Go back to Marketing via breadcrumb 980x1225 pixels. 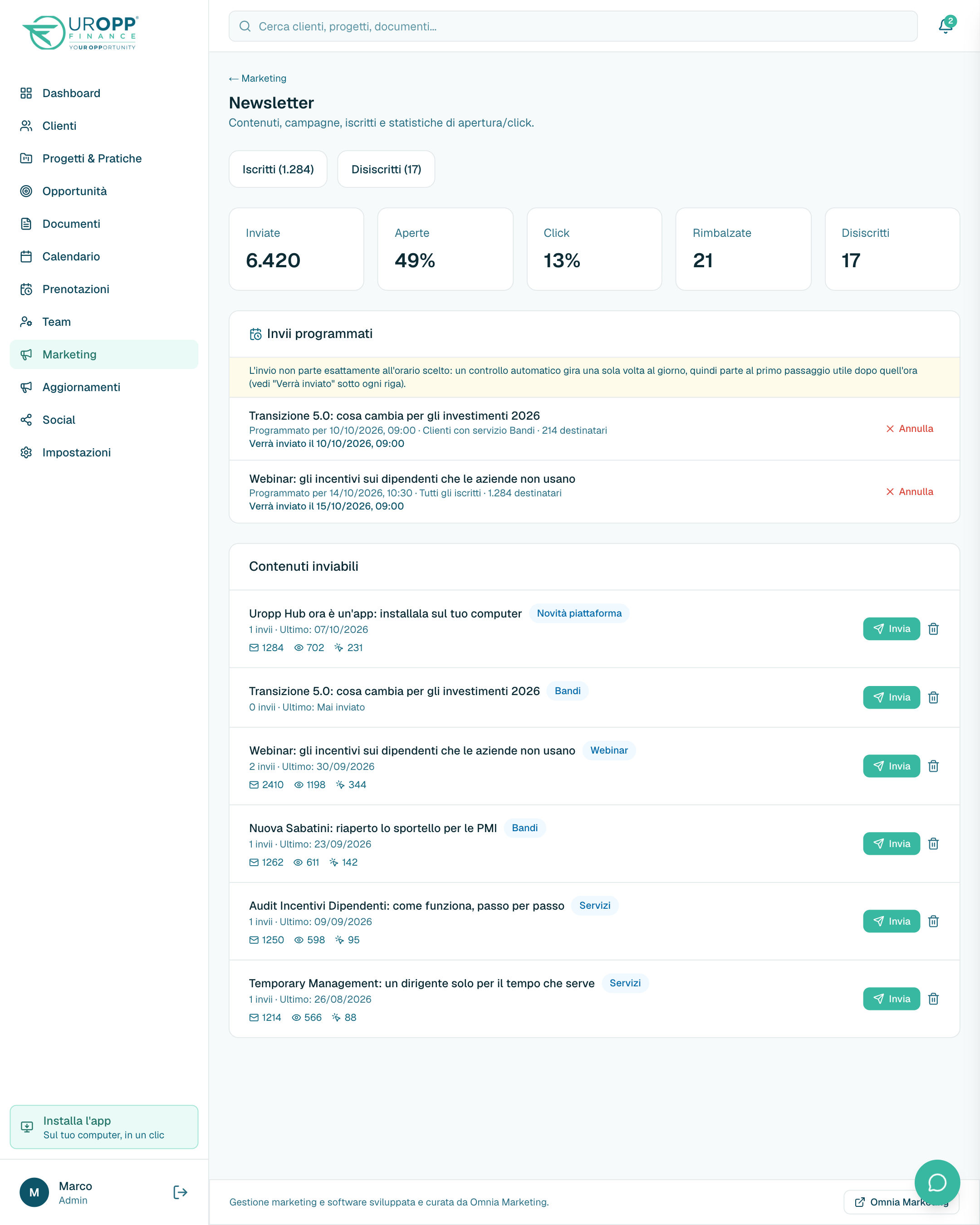[257, 78]
